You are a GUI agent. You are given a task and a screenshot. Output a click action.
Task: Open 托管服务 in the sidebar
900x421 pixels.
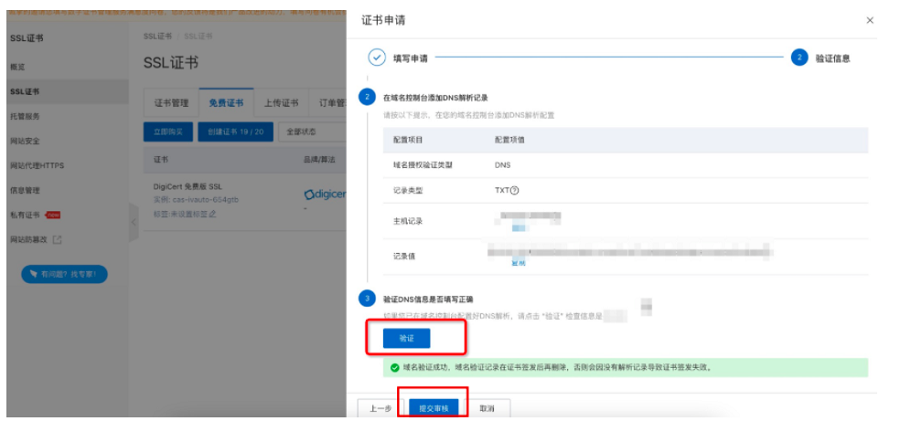click(25, 116)
